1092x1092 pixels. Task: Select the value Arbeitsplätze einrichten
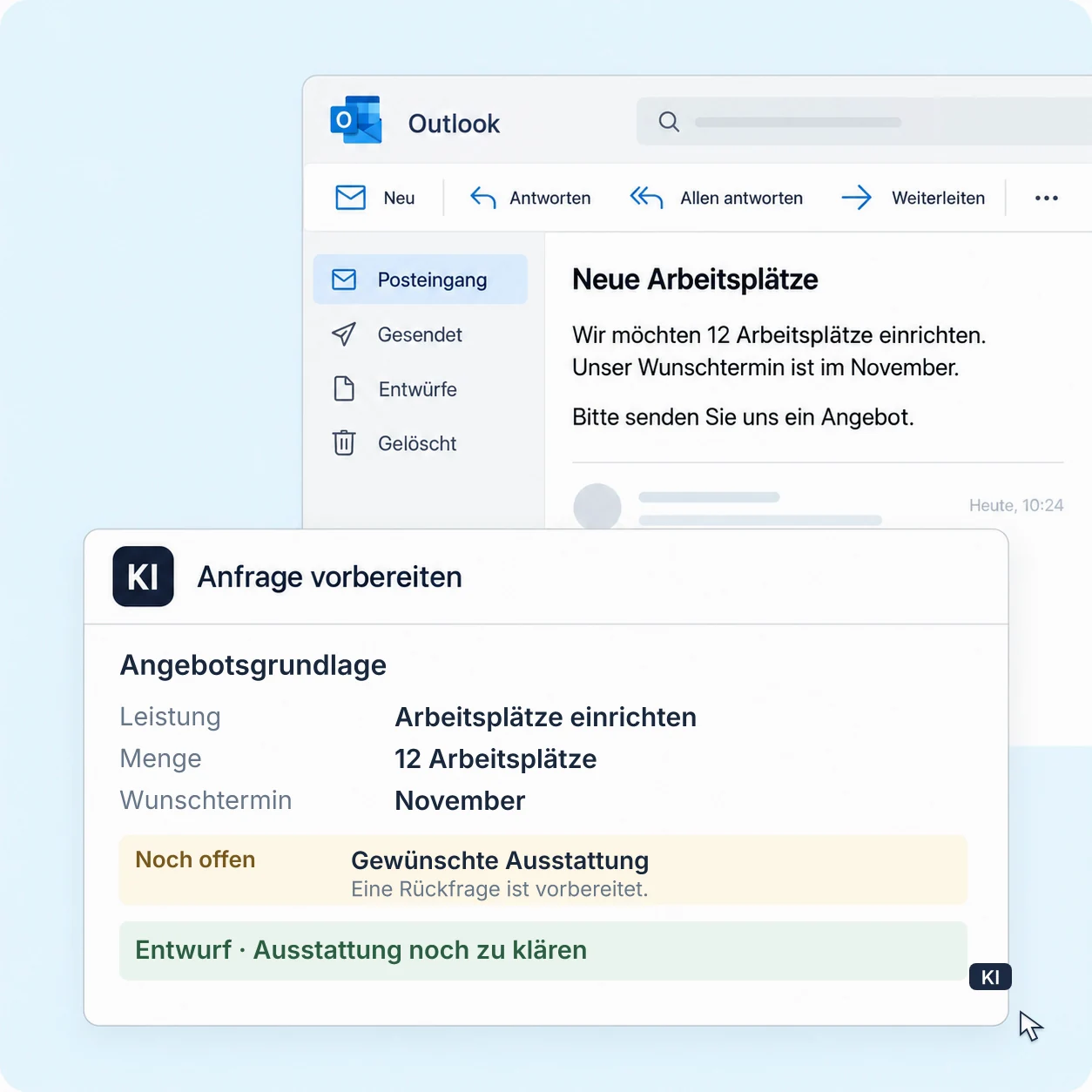546,717
